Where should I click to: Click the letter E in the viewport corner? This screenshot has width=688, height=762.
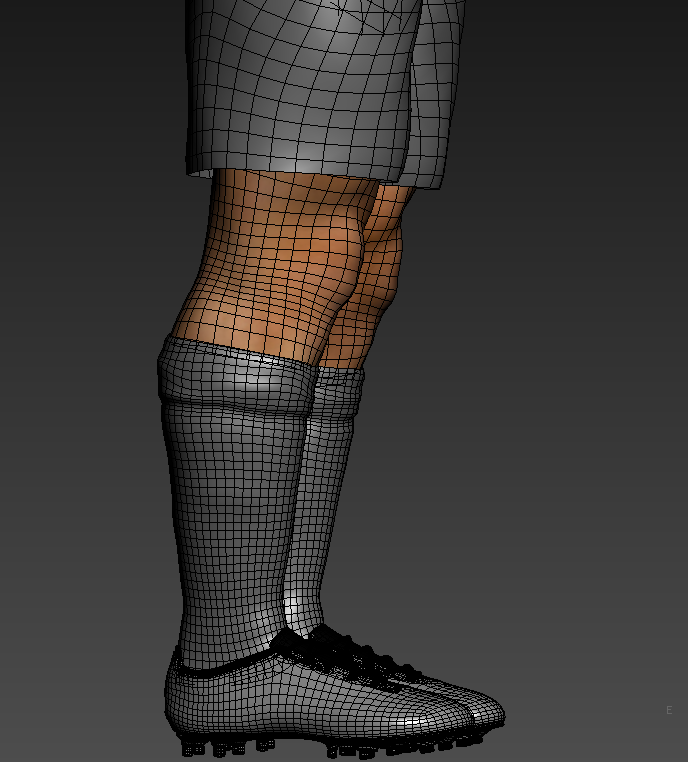coord(669,710)
